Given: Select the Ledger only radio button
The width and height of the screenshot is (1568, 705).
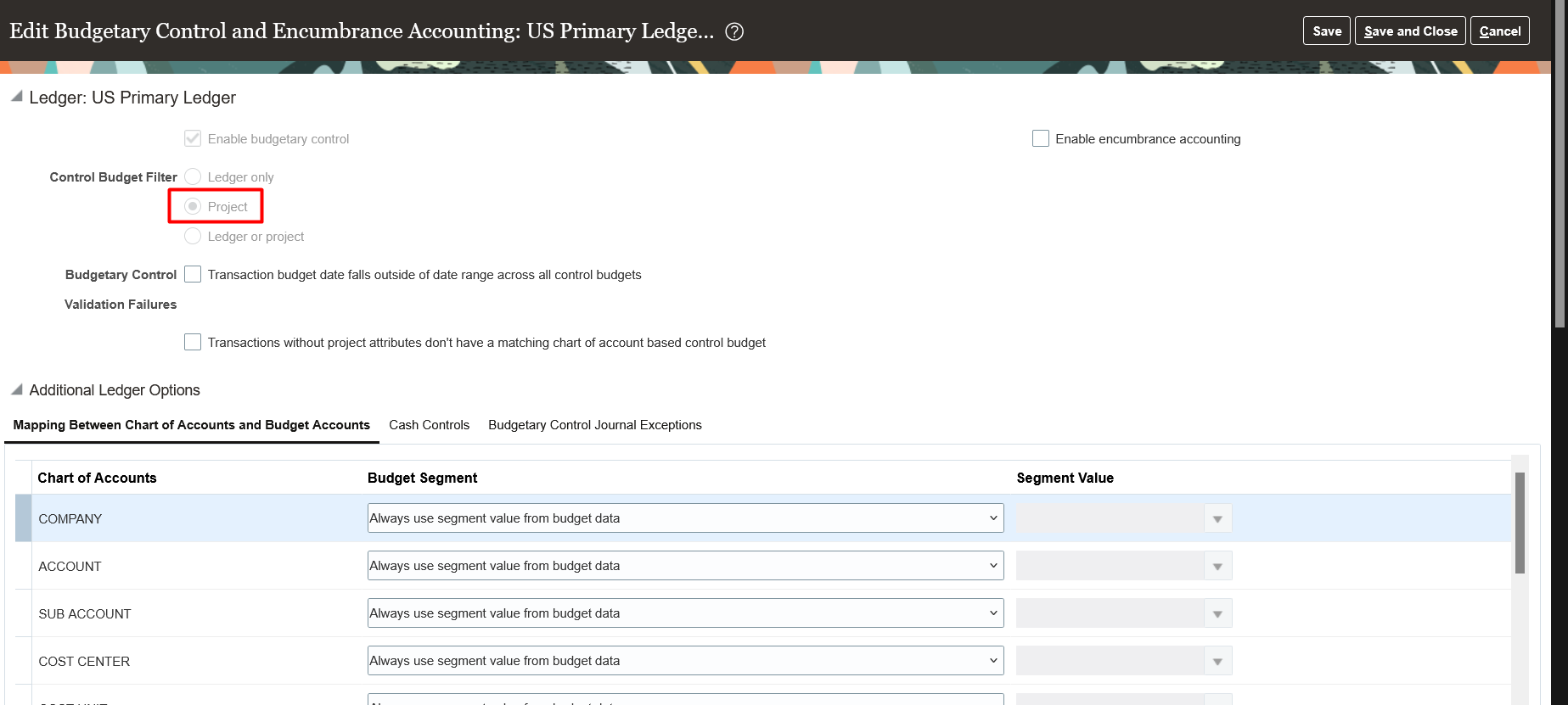Looking at the screenshot, I should (193, 176).
